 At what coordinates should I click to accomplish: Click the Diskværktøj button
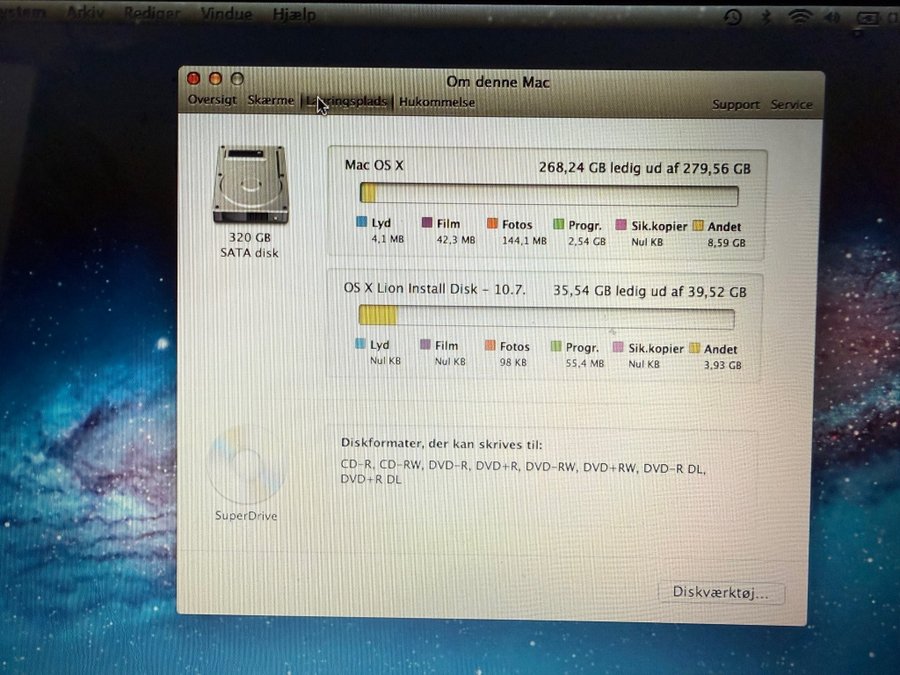(x=721, y=593)
